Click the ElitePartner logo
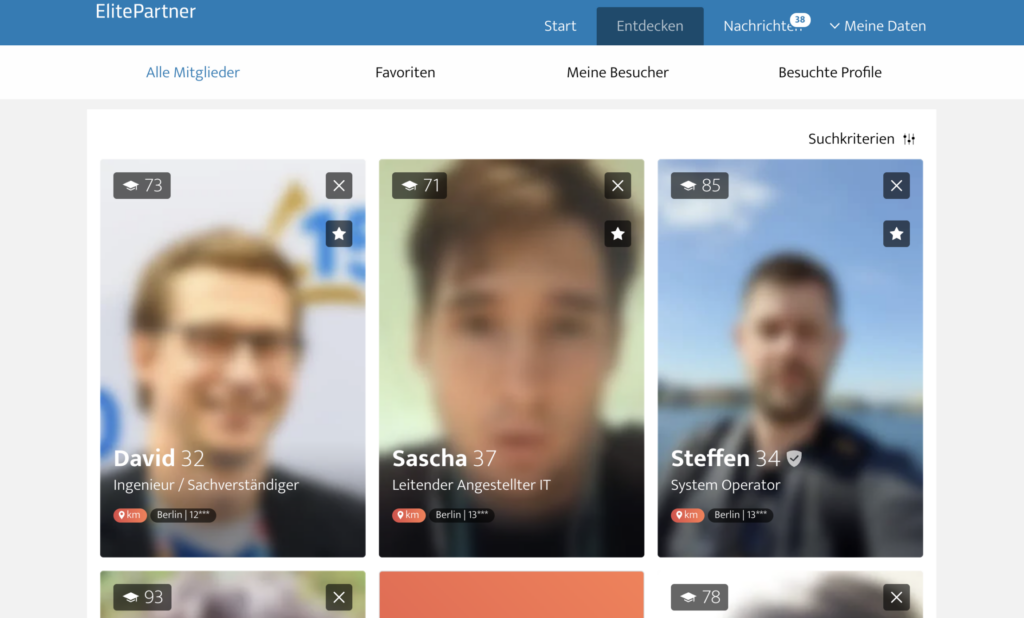This screenshot has width=1024, height=618. click(x=146, y=11)
